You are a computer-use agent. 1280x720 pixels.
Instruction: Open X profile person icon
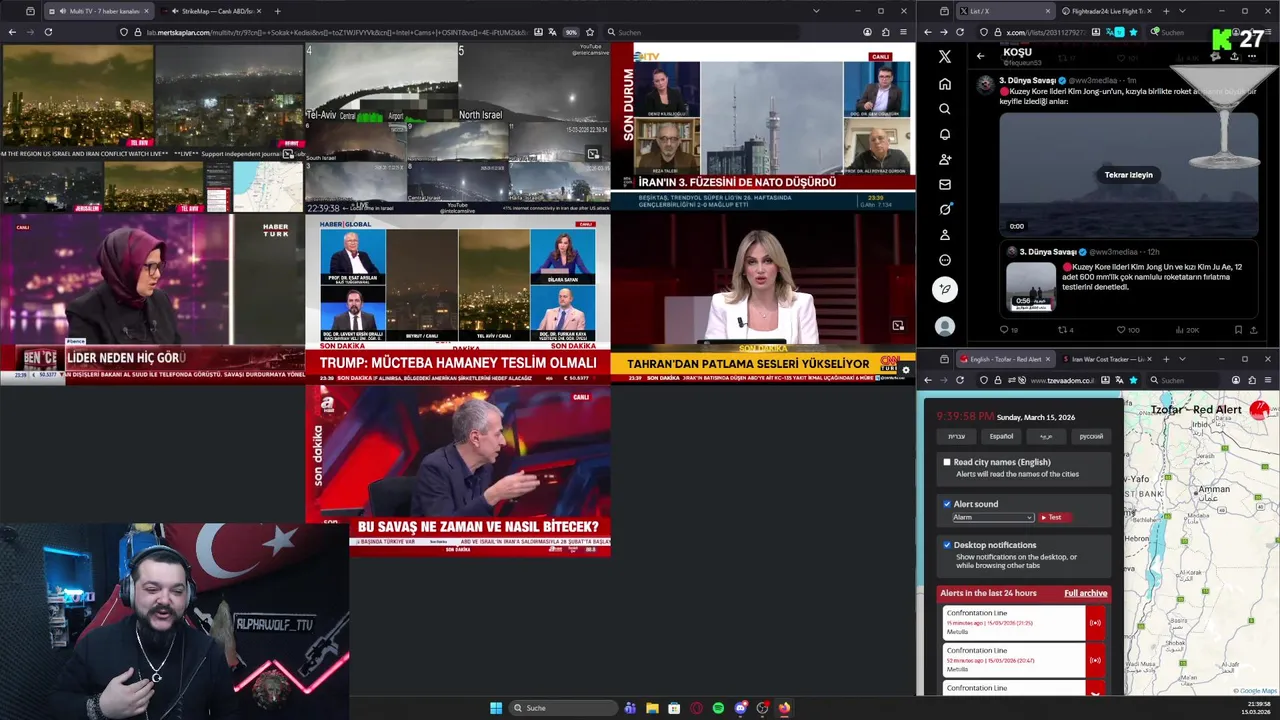point(944,235)
